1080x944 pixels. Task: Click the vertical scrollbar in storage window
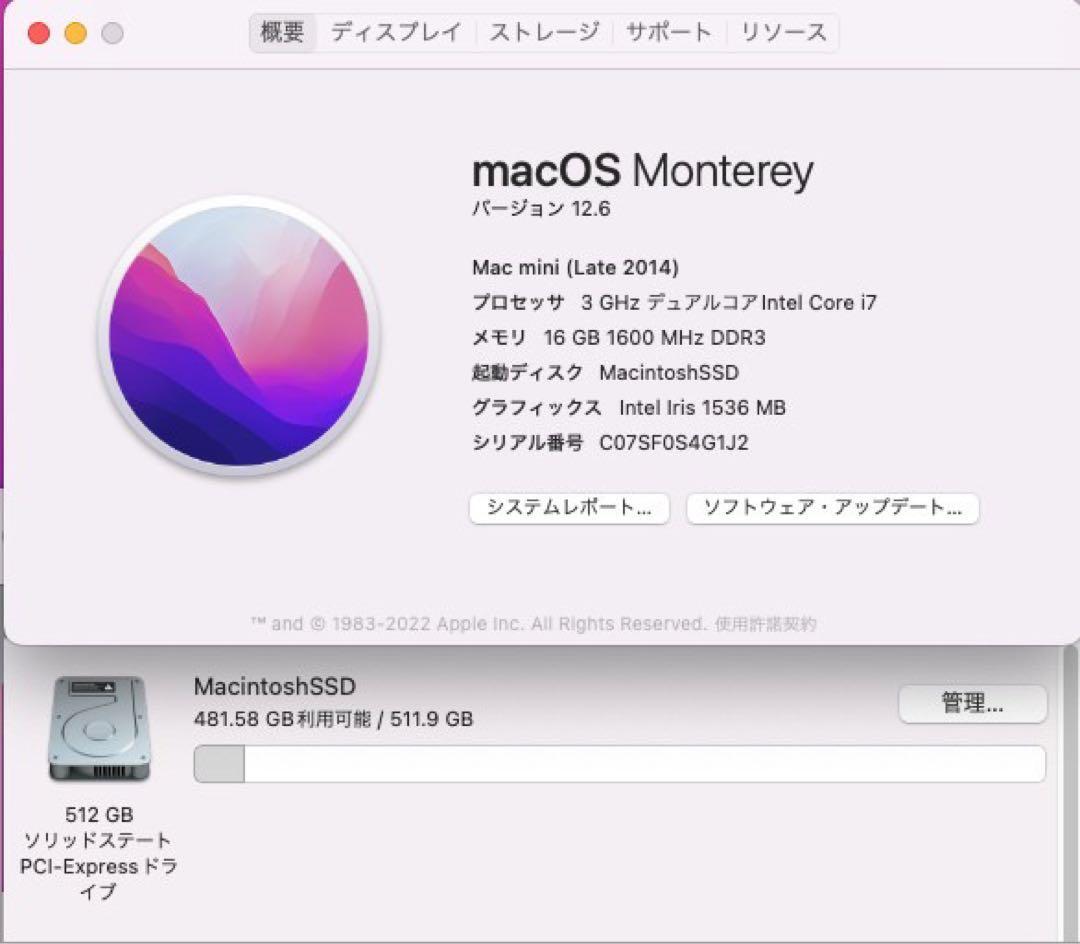[1069, 792]
